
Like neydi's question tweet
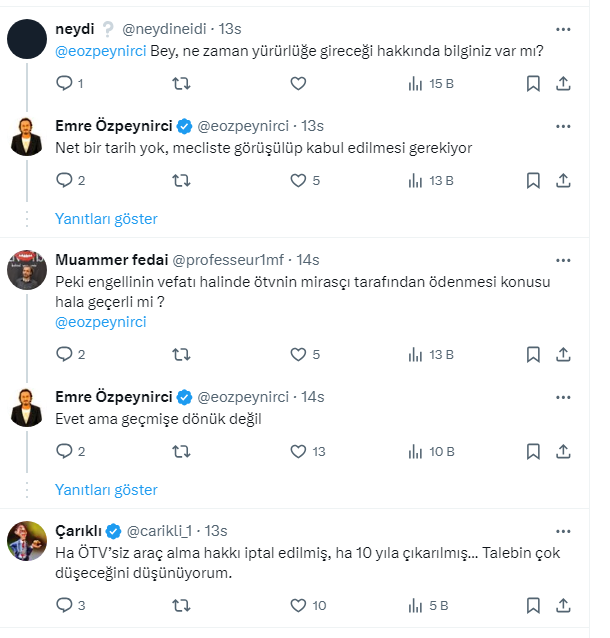pyautogui.click(x=298, y=84)
